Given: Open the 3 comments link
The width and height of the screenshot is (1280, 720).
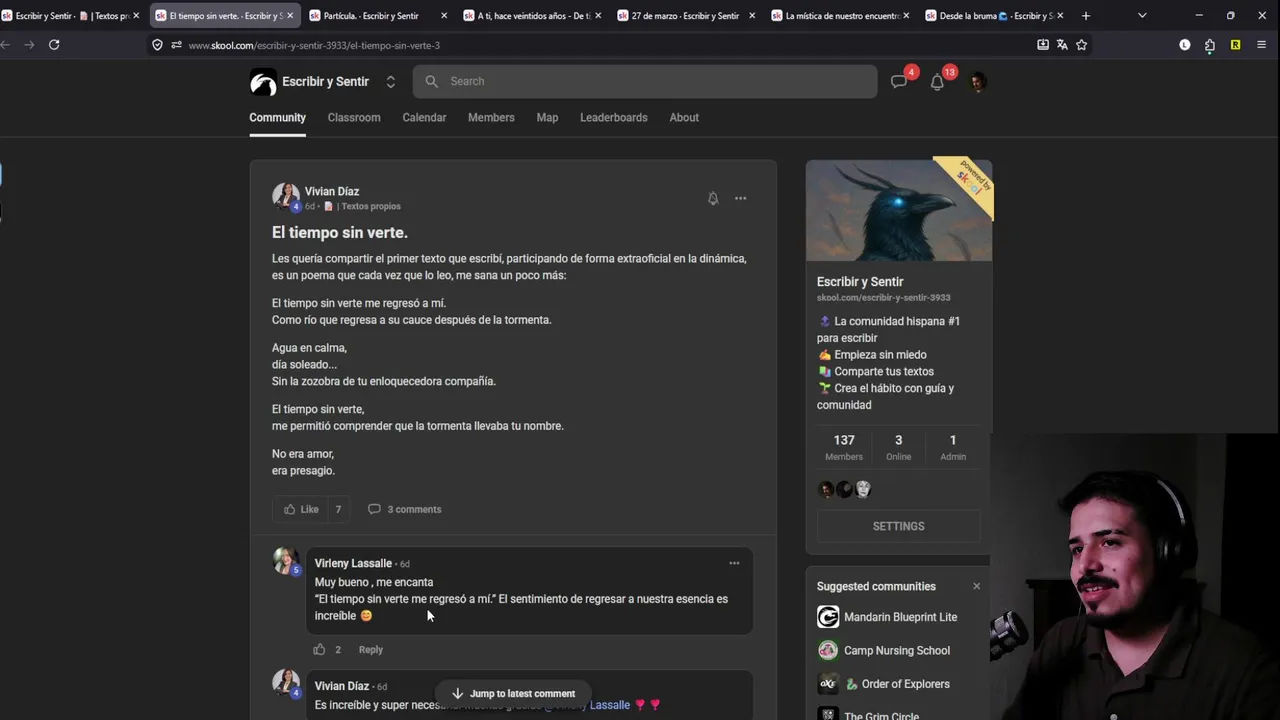Looking at the screenshot, I should click(405, 509).
